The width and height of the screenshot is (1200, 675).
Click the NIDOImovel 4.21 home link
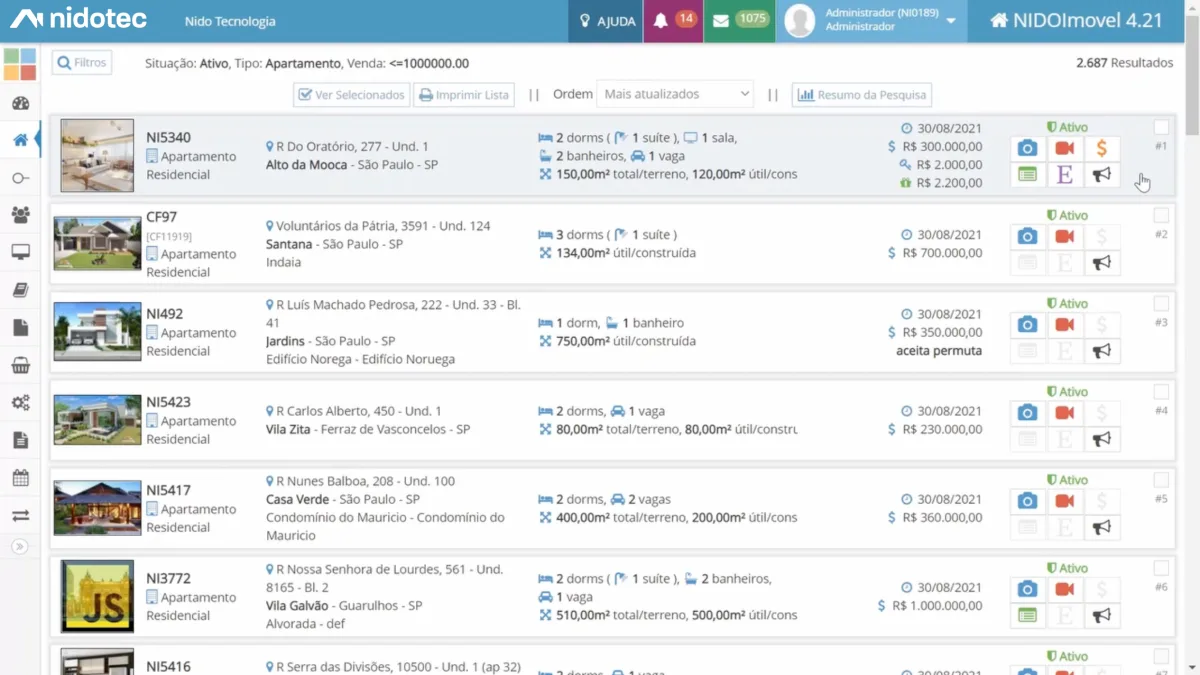1076,21
